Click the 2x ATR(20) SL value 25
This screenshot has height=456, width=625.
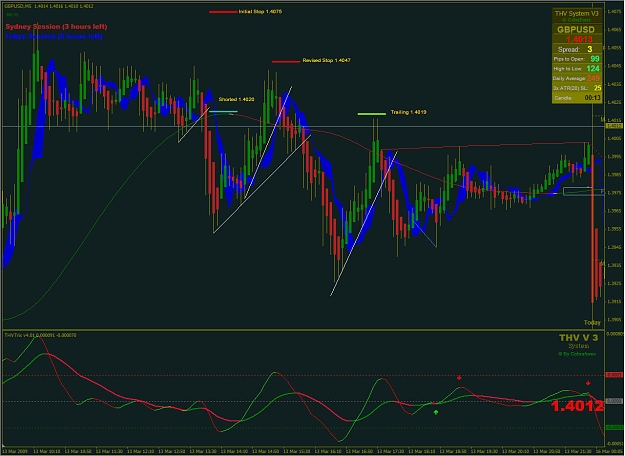[x=597, y=88]
